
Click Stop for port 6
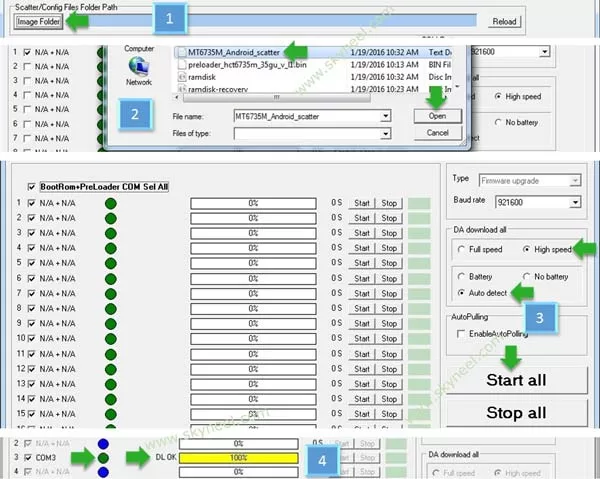[389, 279]
